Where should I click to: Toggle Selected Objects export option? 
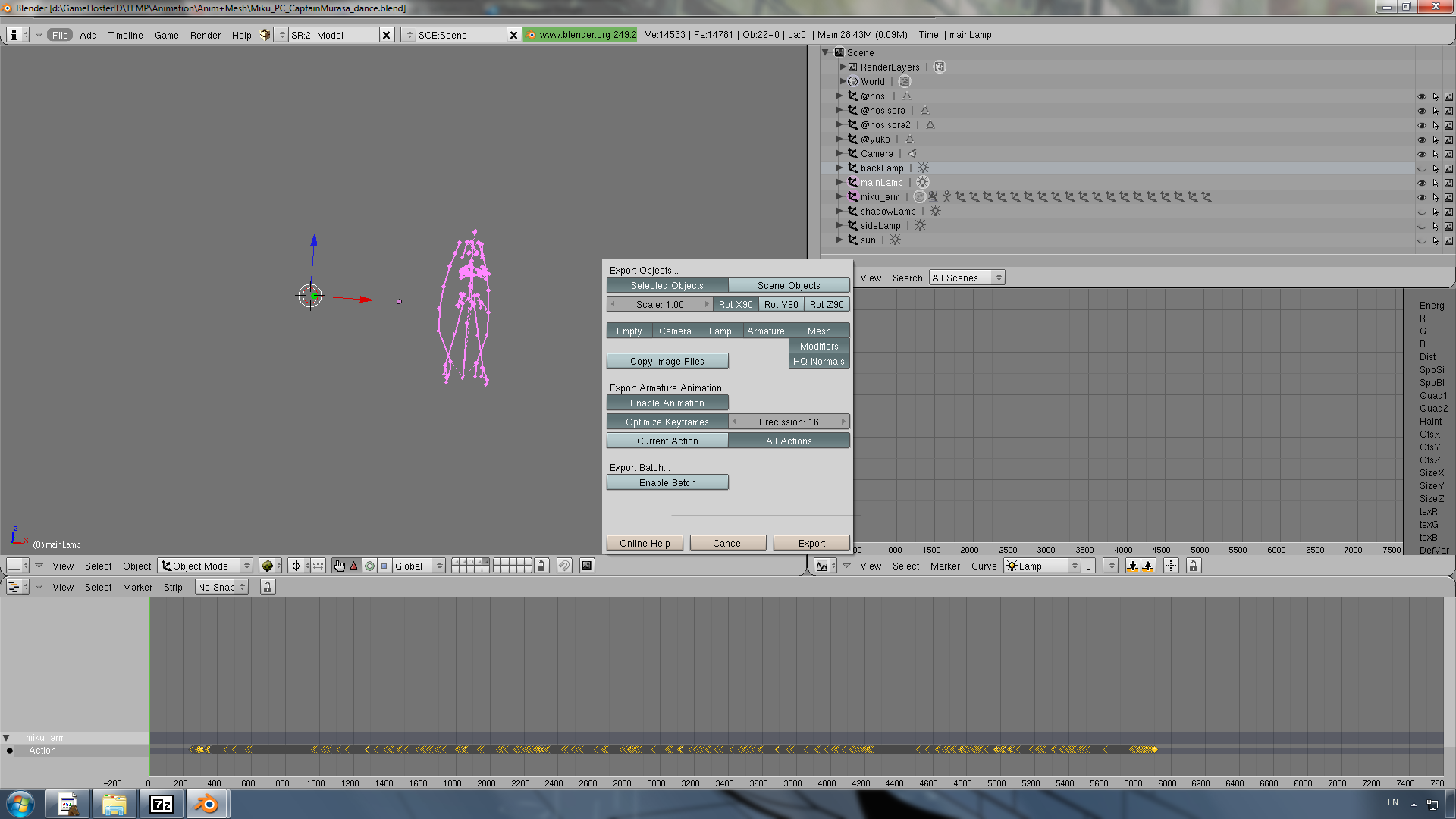[667, 285]
